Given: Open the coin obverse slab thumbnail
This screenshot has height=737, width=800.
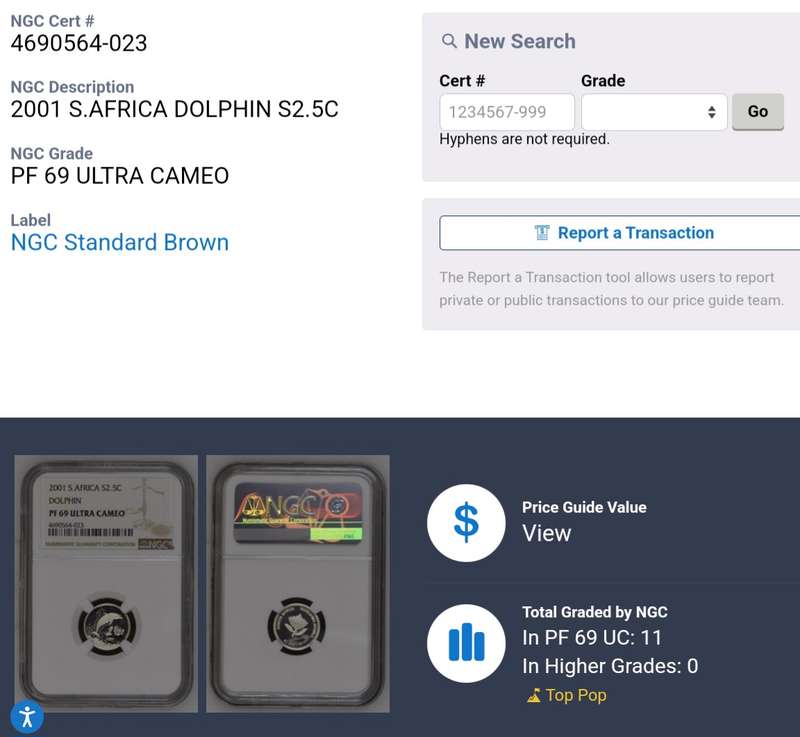Looking at the screenshot, I should (106, 583).
